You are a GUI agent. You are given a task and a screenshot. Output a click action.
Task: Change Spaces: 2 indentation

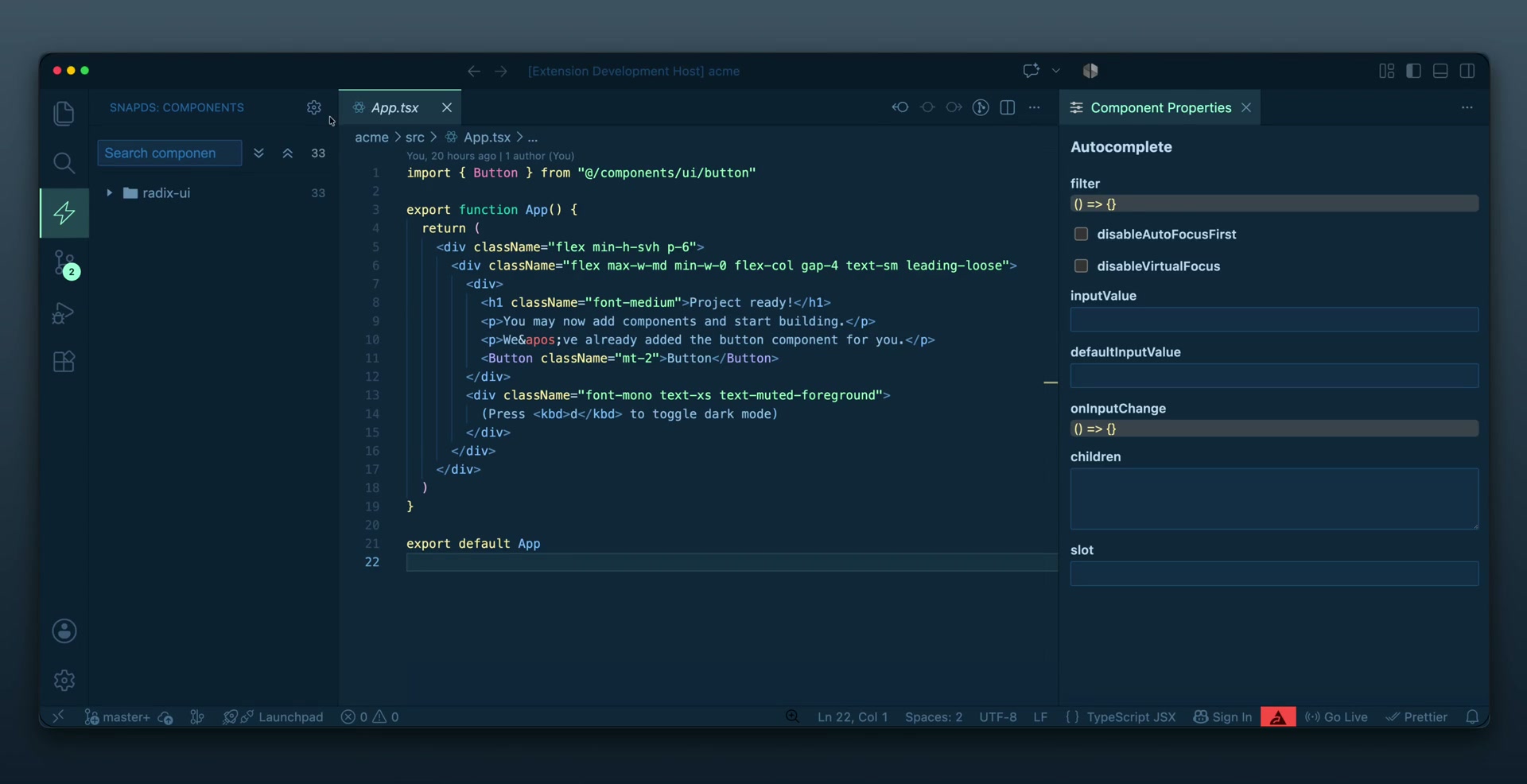click(x=934, y=716)
